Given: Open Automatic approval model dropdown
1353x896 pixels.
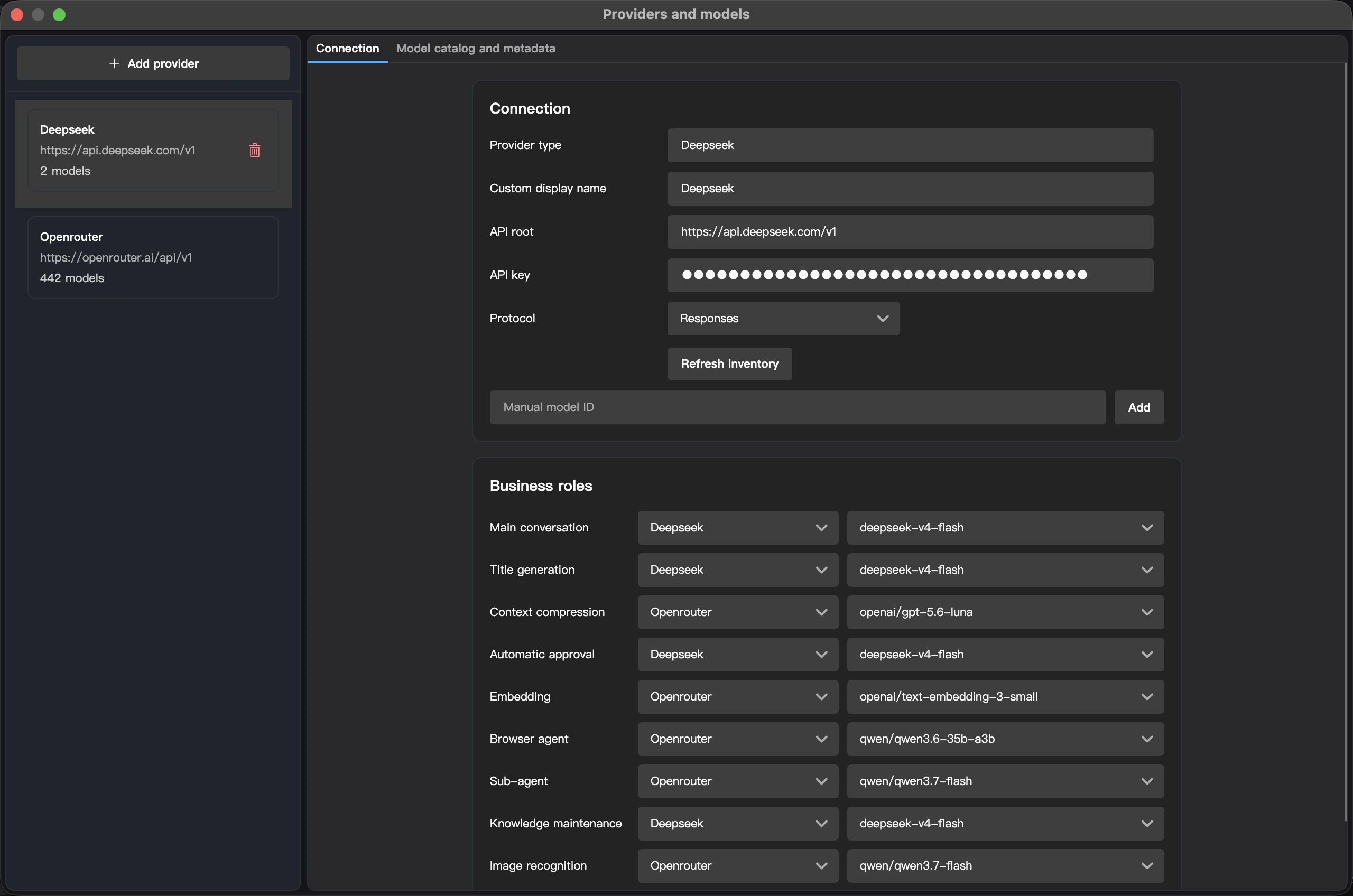Looking at the screenshot, I should coord(1005,654).
